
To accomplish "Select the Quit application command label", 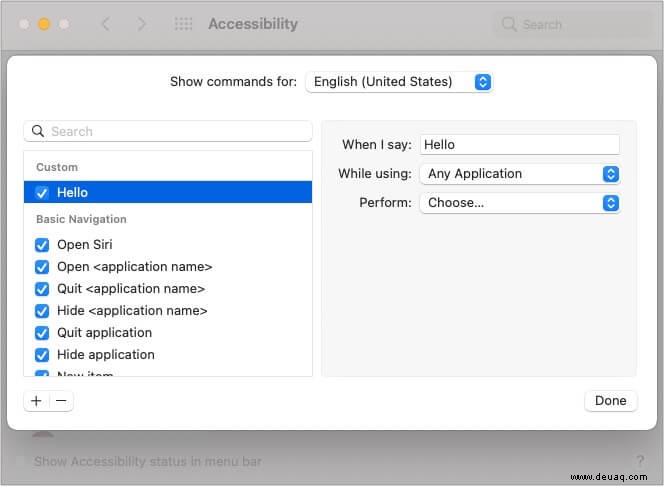I will (x=105, y=333).
